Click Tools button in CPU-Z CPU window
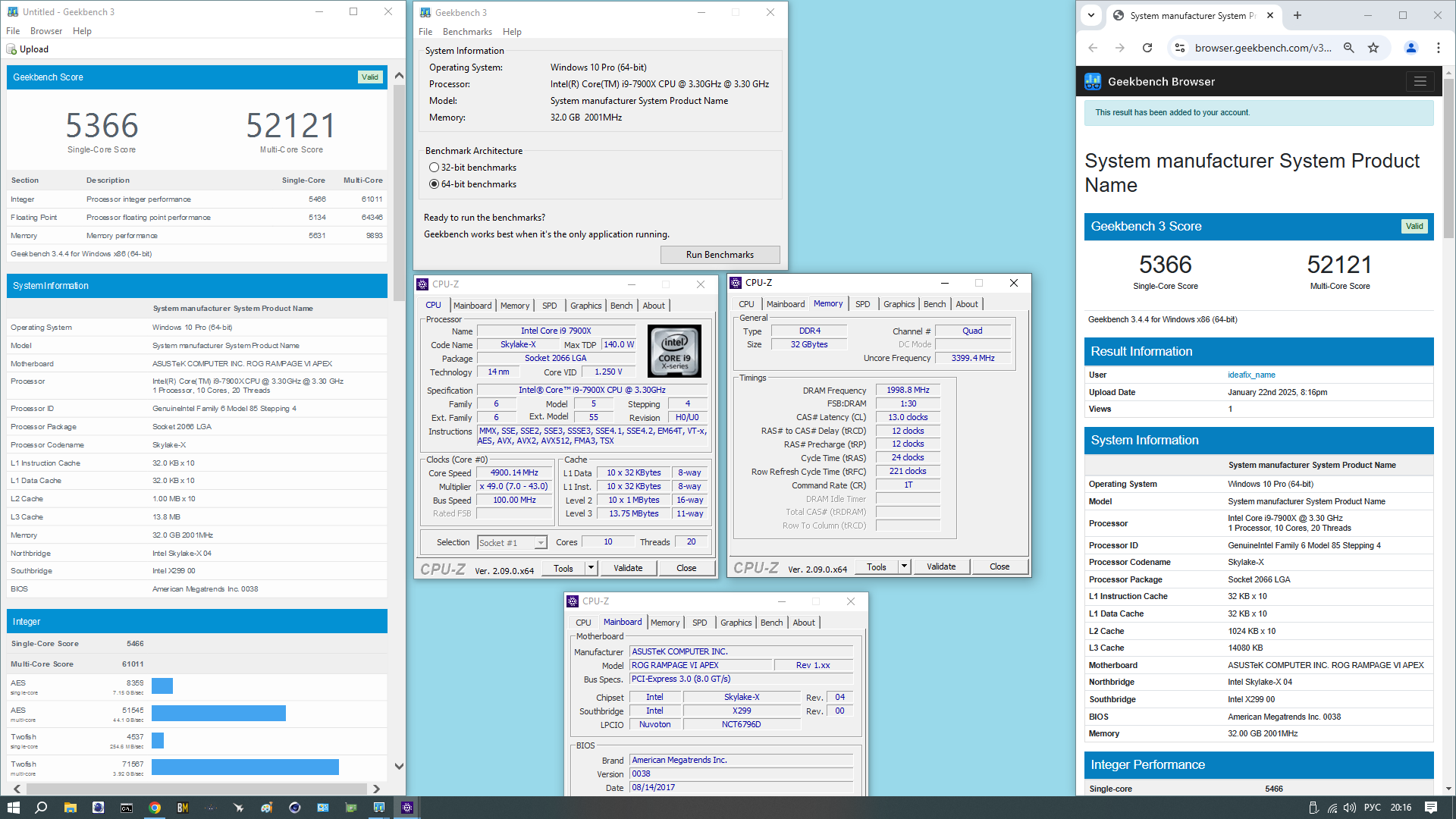 (x=563, y=568)
